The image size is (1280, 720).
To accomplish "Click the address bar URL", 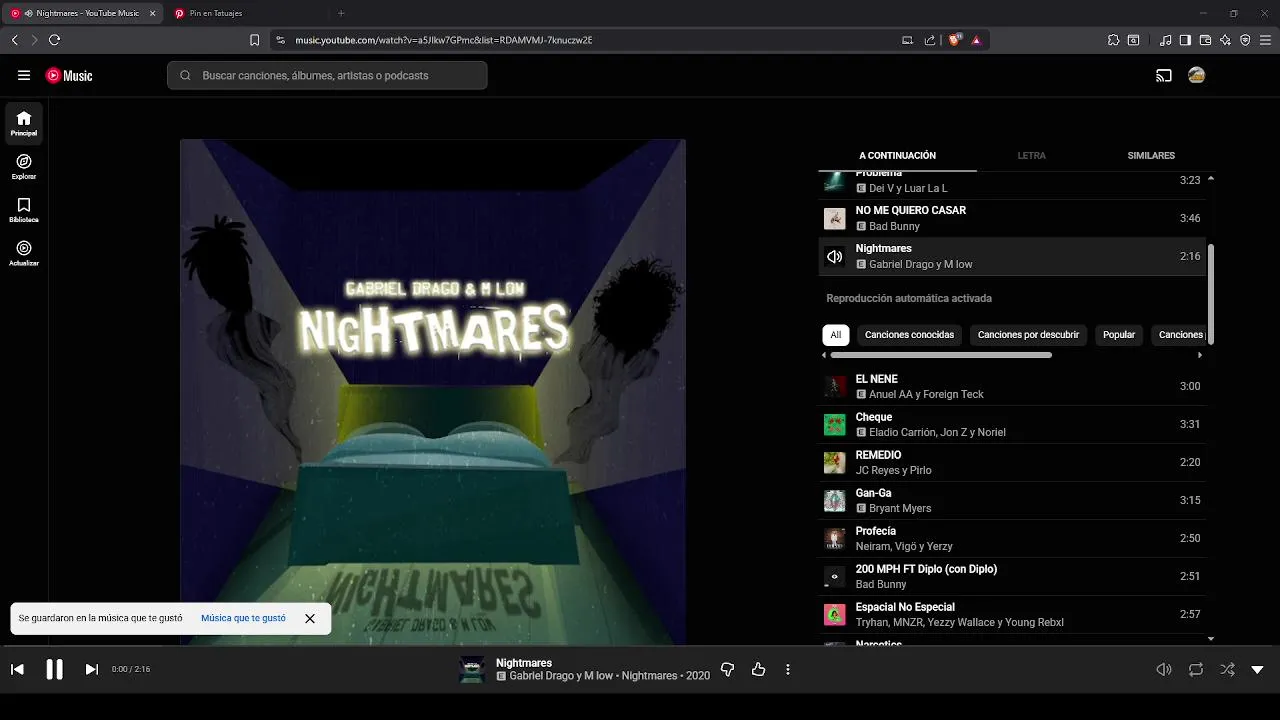I will click(x=444, y=40).
